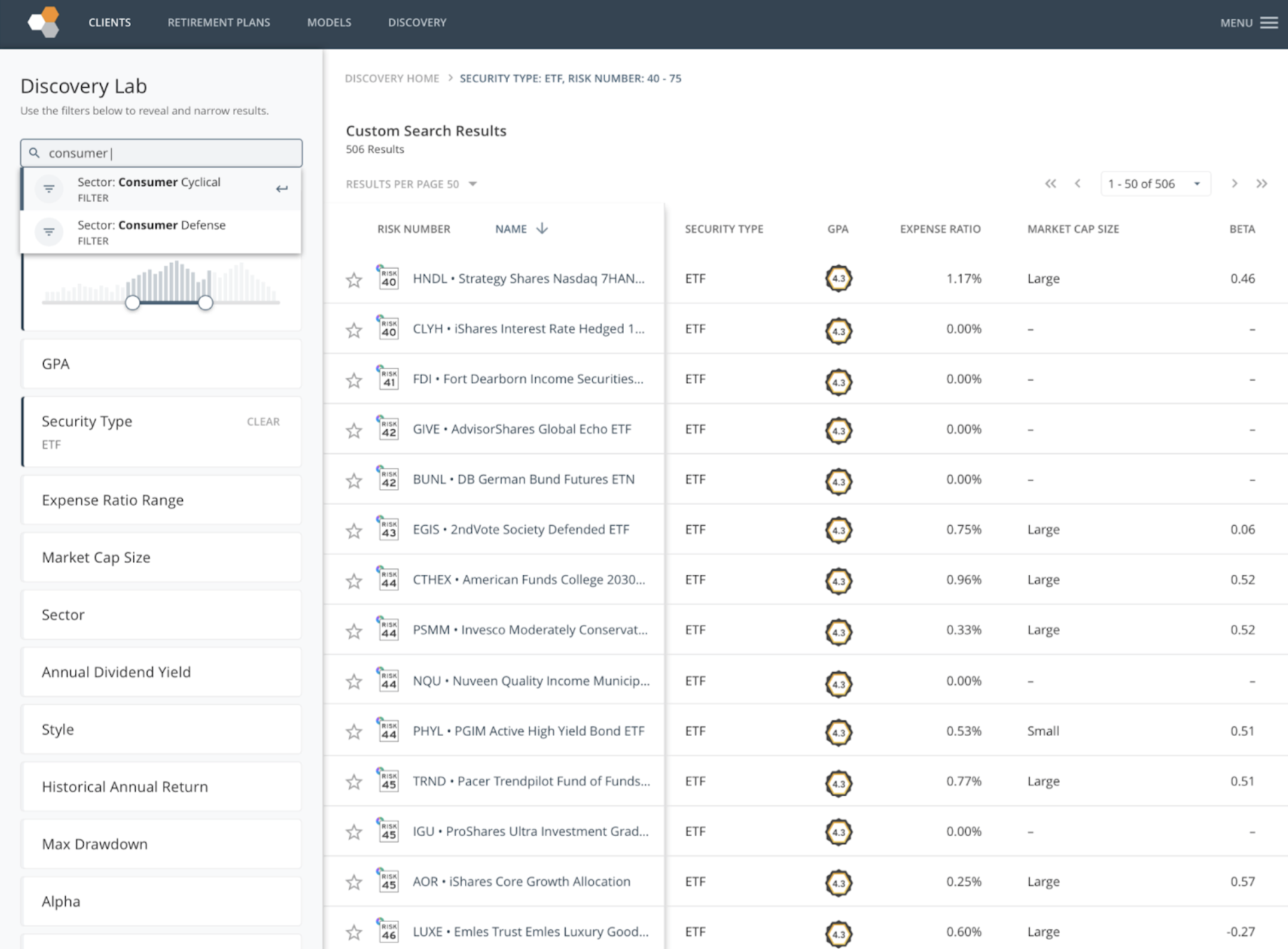Viewport: 1288px width, 949px height.
Task: Click the hexagon logo in the header
Action: [44, 23]
